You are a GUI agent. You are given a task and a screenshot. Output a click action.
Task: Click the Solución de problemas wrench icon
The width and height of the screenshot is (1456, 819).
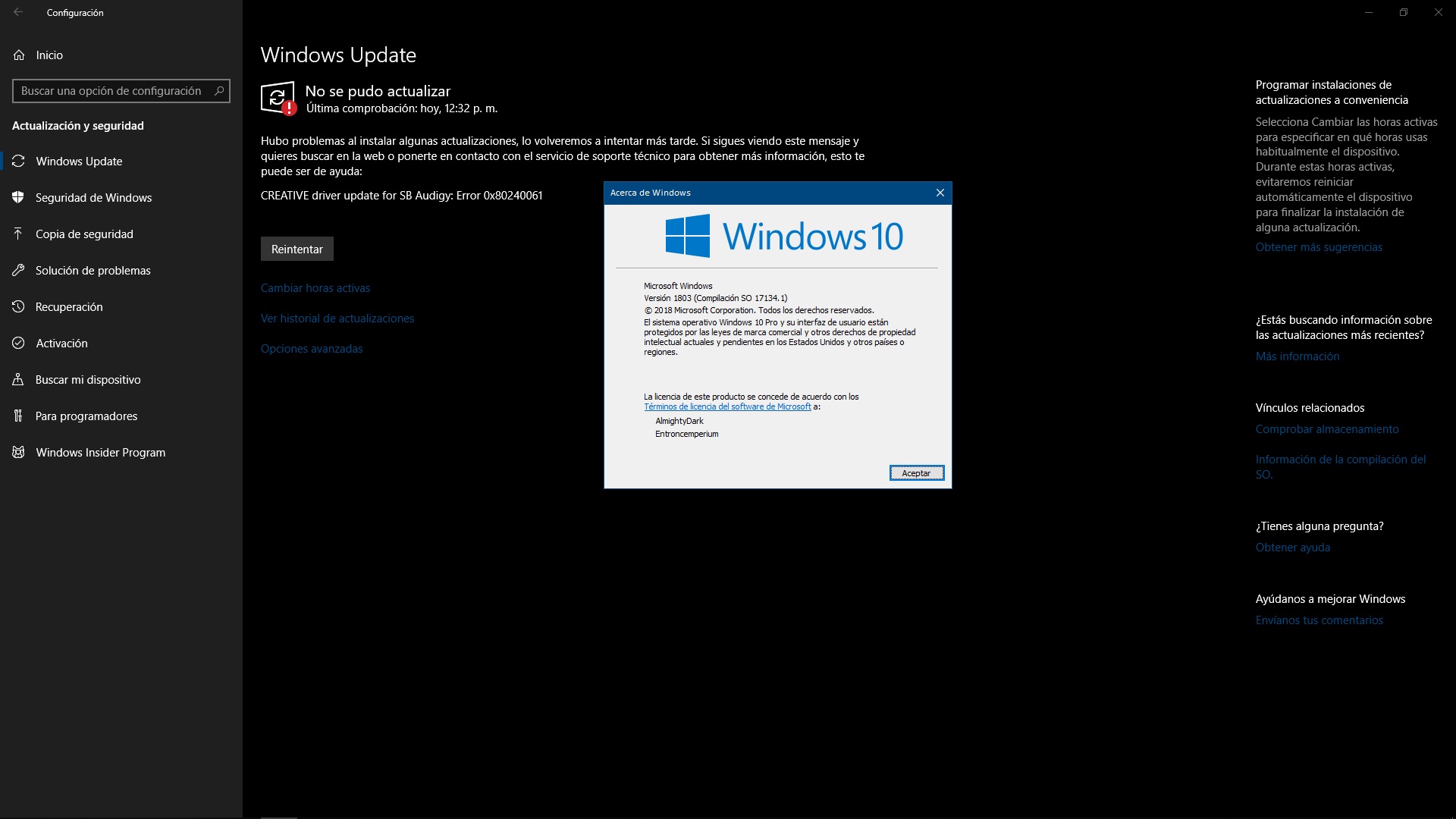pos(19,270)
